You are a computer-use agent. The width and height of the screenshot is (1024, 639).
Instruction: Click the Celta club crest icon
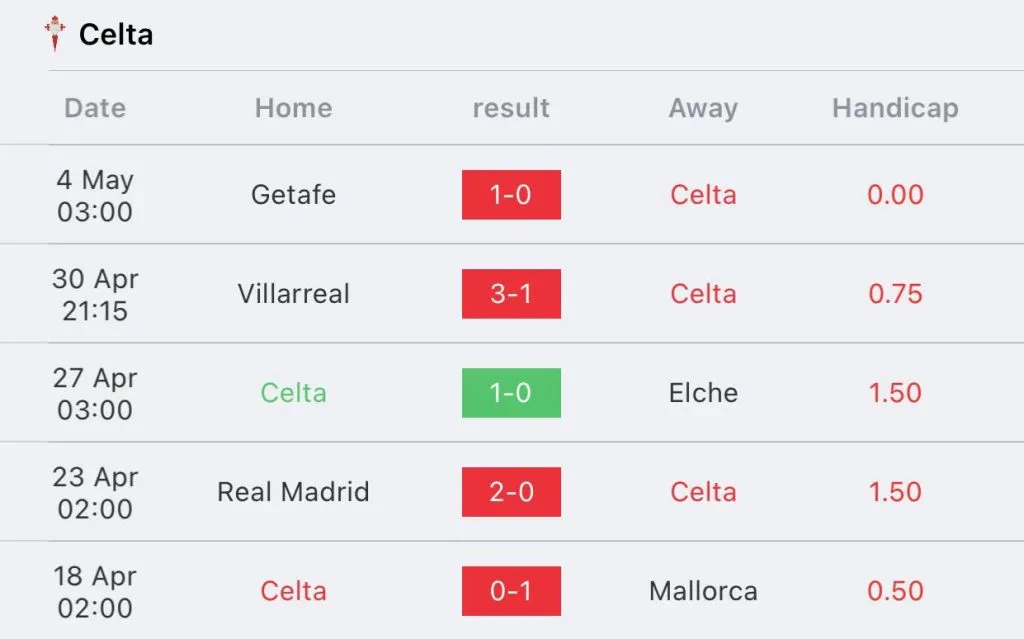(55, 34)
